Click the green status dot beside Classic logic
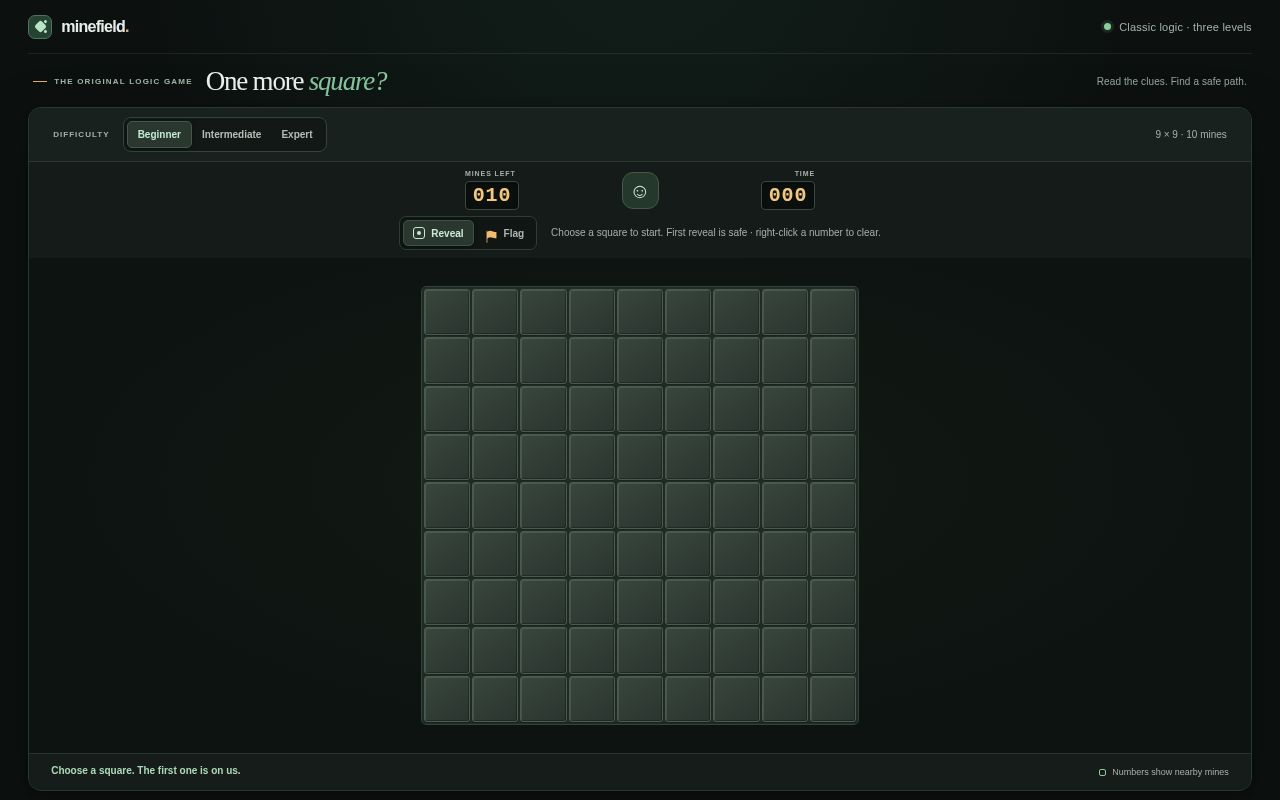 1107,27
